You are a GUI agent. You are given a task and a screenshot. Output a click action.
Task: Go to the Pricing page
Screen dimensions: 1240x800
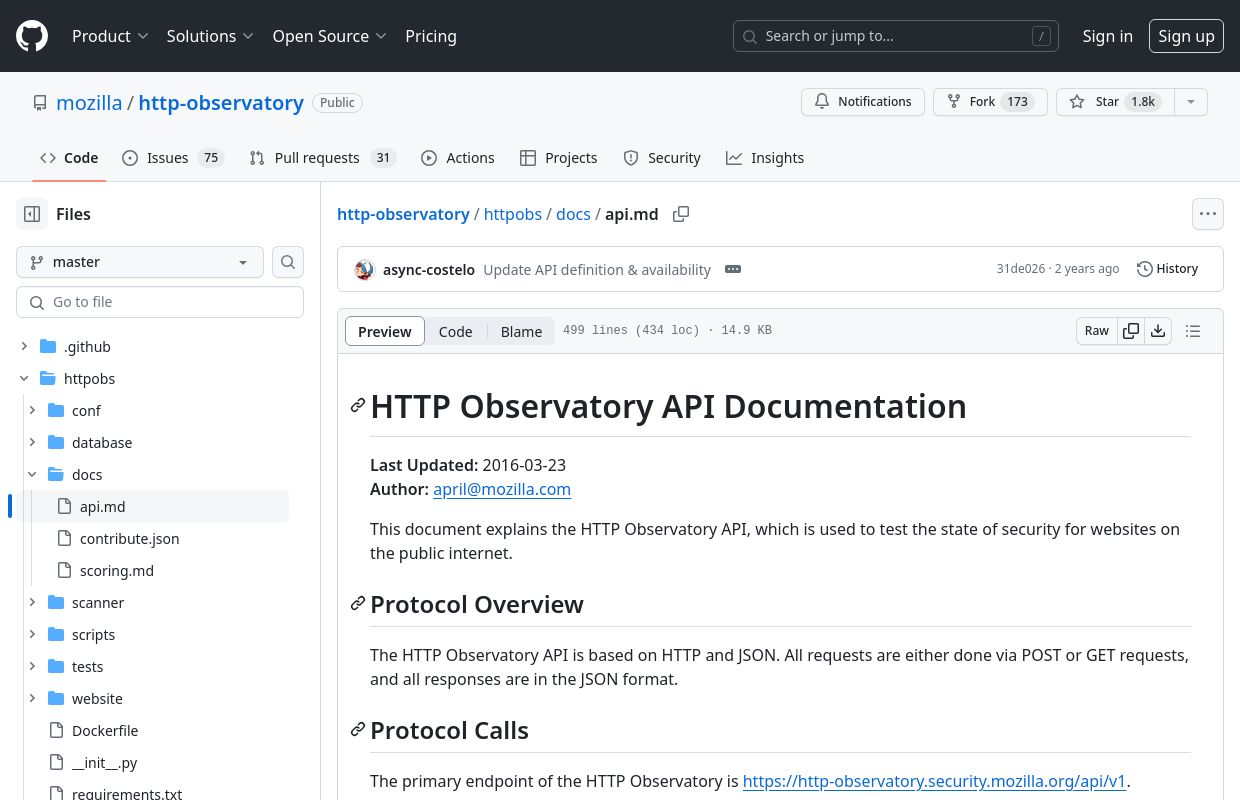click(x=431, y=36)
